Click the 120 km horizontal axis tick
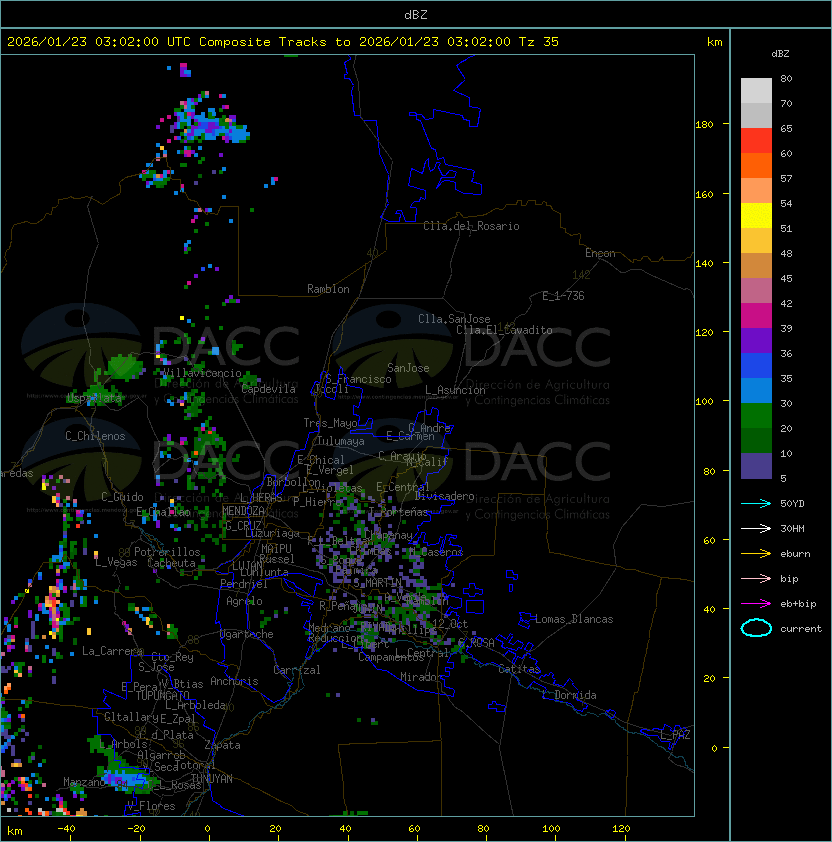The width and height of the screenshot is (832, 842). point(621,829)
